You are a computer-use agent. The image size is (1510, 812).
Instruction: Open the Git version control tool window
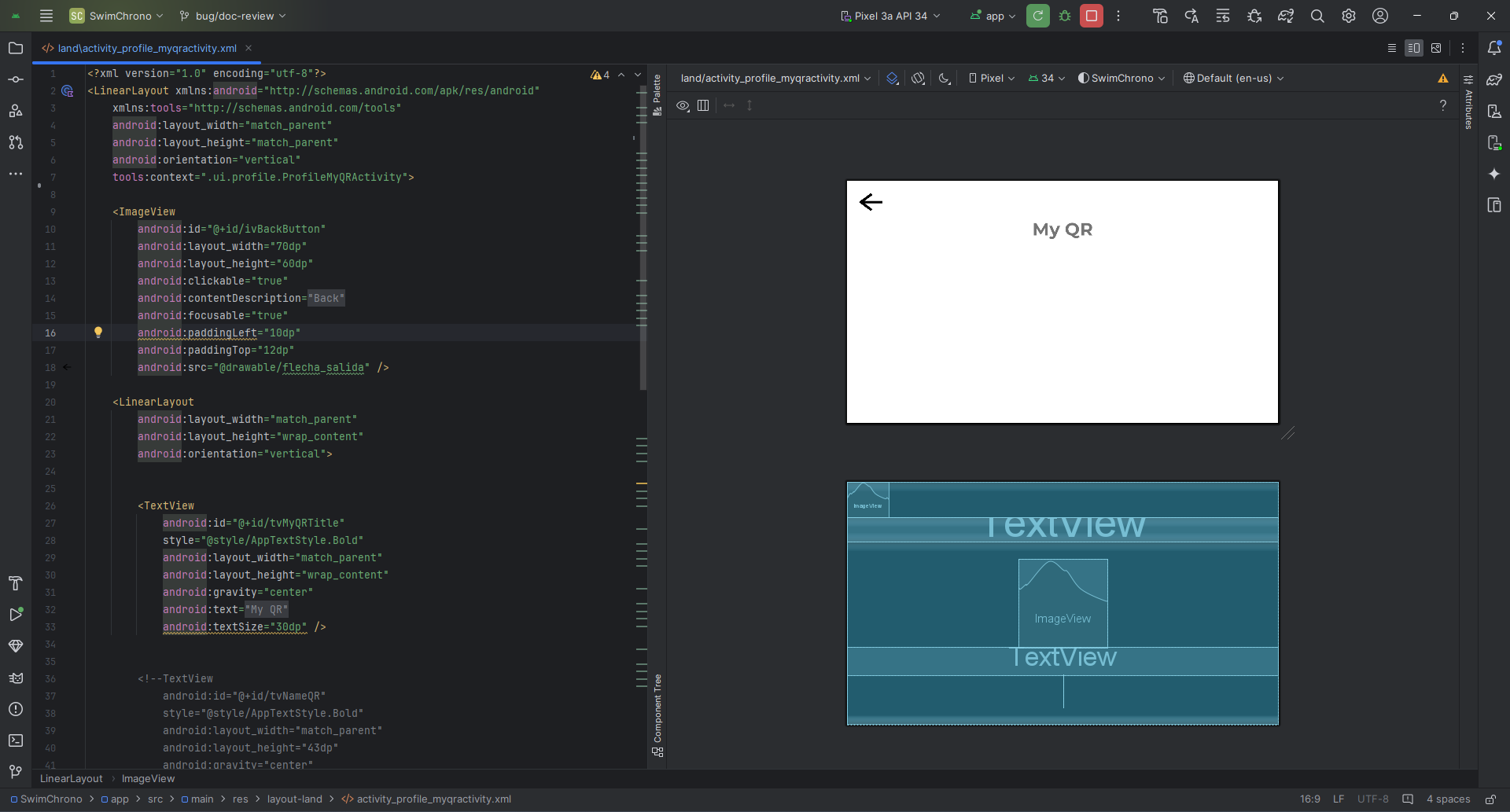tap(16, 772)
